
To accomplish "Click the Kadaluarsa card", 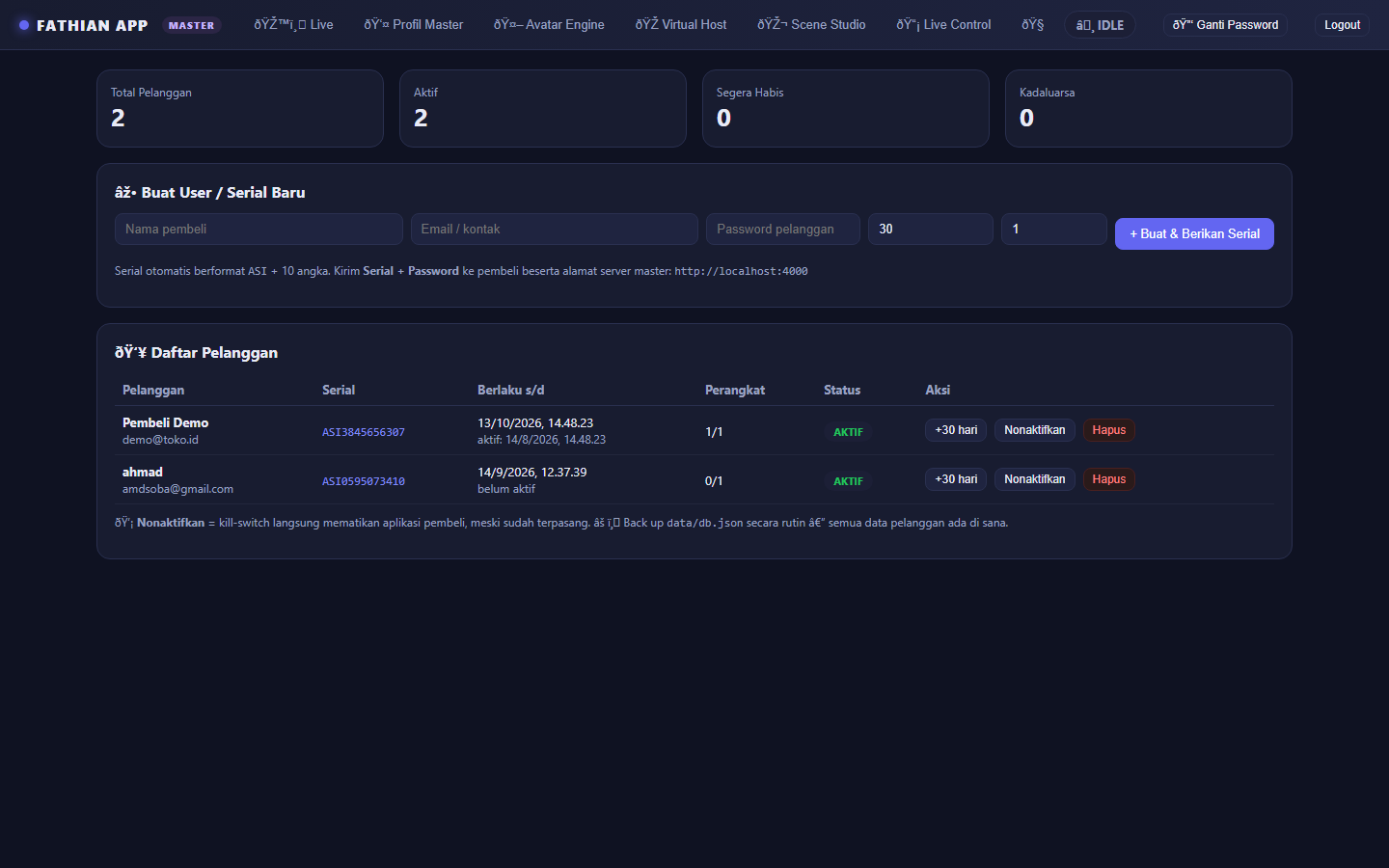I will (x=1149, y=108).
